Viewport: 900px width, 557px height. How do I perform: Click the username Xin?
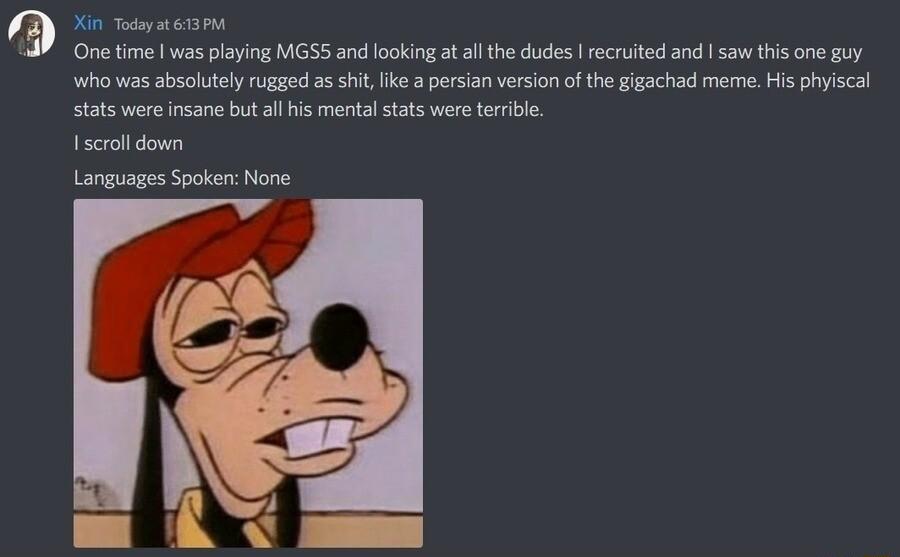tap(88, 23)
